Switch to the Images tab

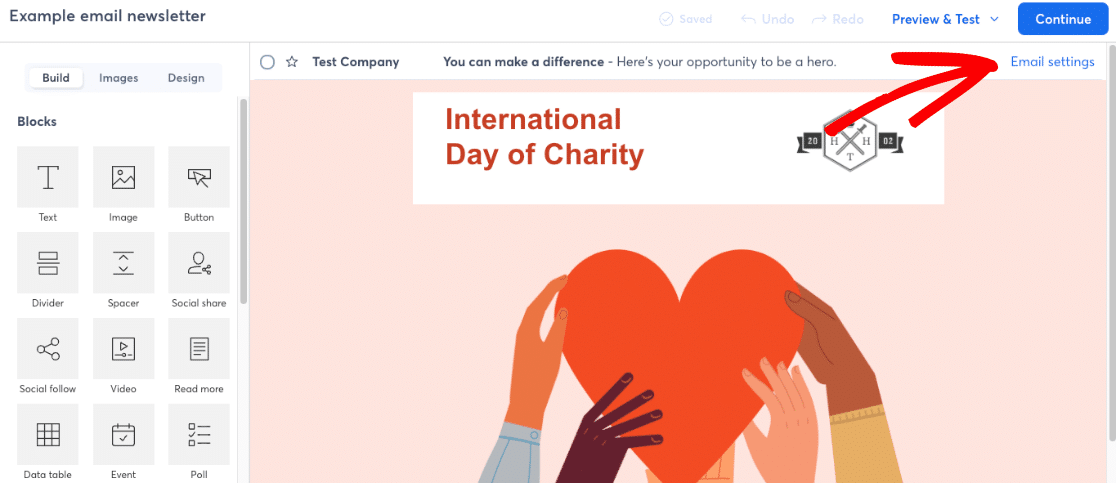tap(119, 78)
